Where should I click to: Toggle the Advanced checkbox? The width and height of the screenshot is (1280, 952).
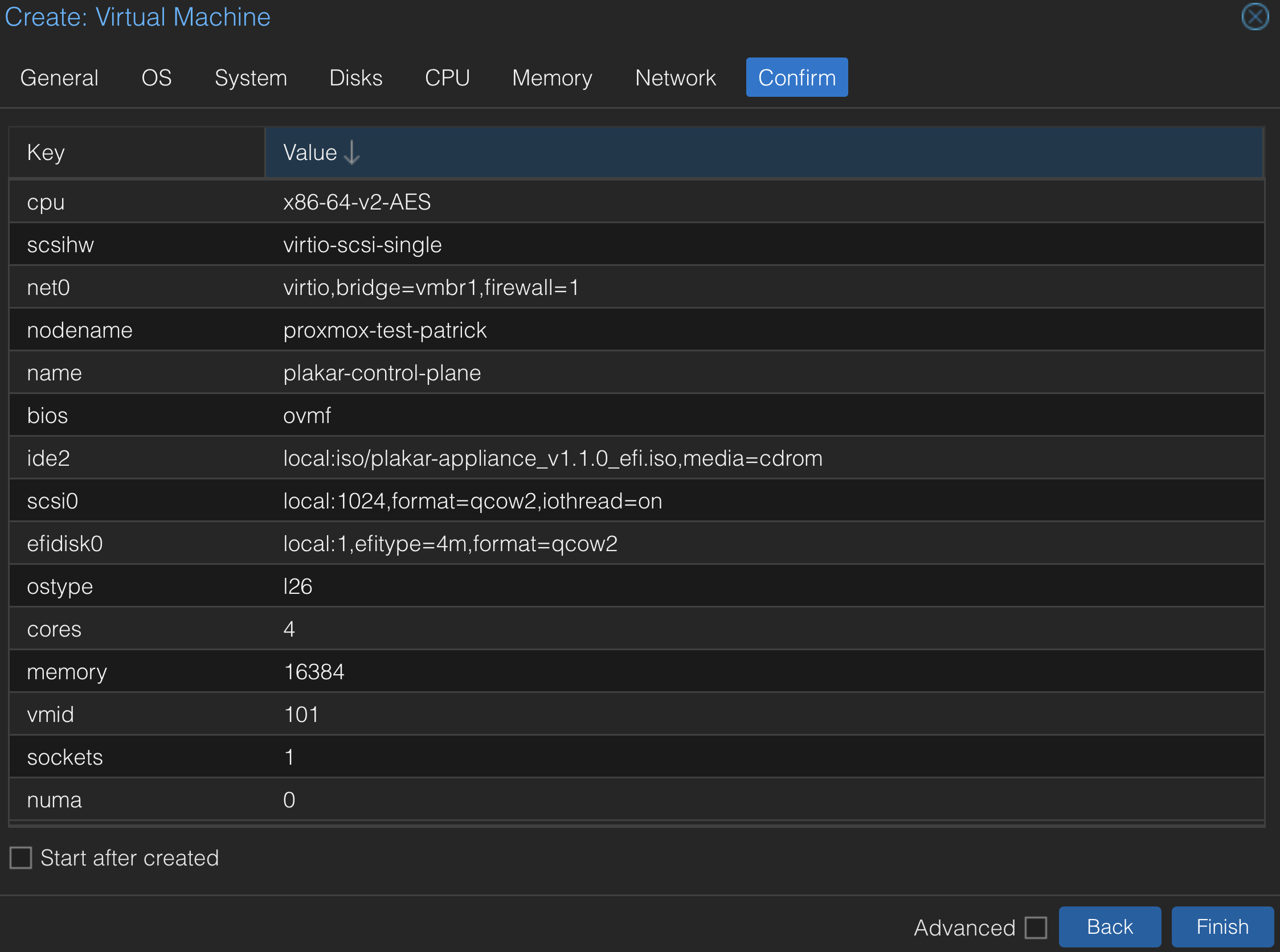(x=1036, y=928)
